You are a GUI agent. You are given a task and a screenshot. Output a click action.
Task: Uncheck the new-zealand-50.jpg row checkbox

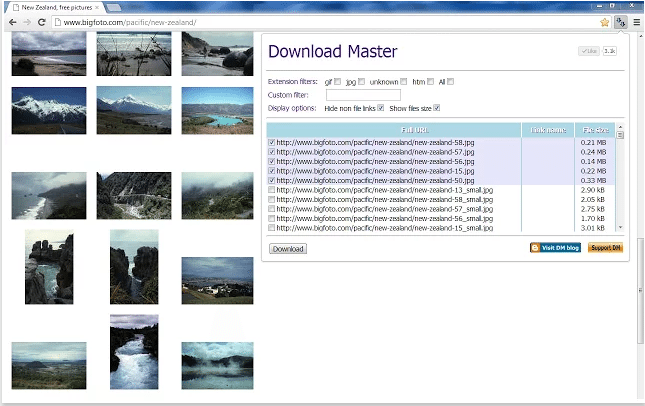point(271,180)
